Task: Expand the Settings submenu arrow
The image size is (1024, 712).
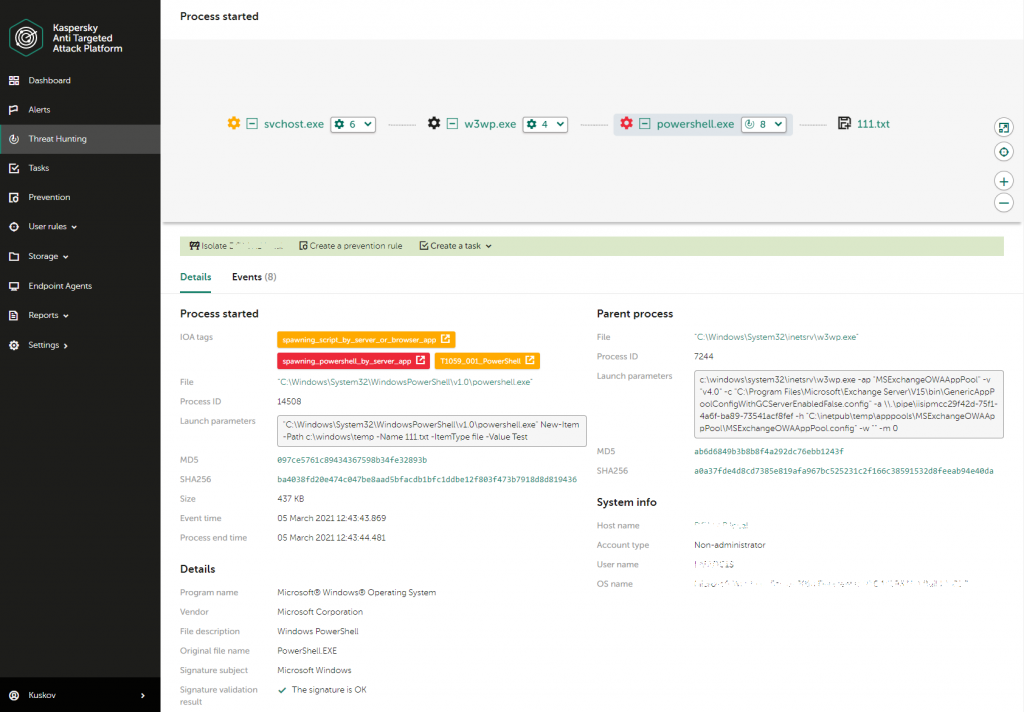Action: click(65, 346)
